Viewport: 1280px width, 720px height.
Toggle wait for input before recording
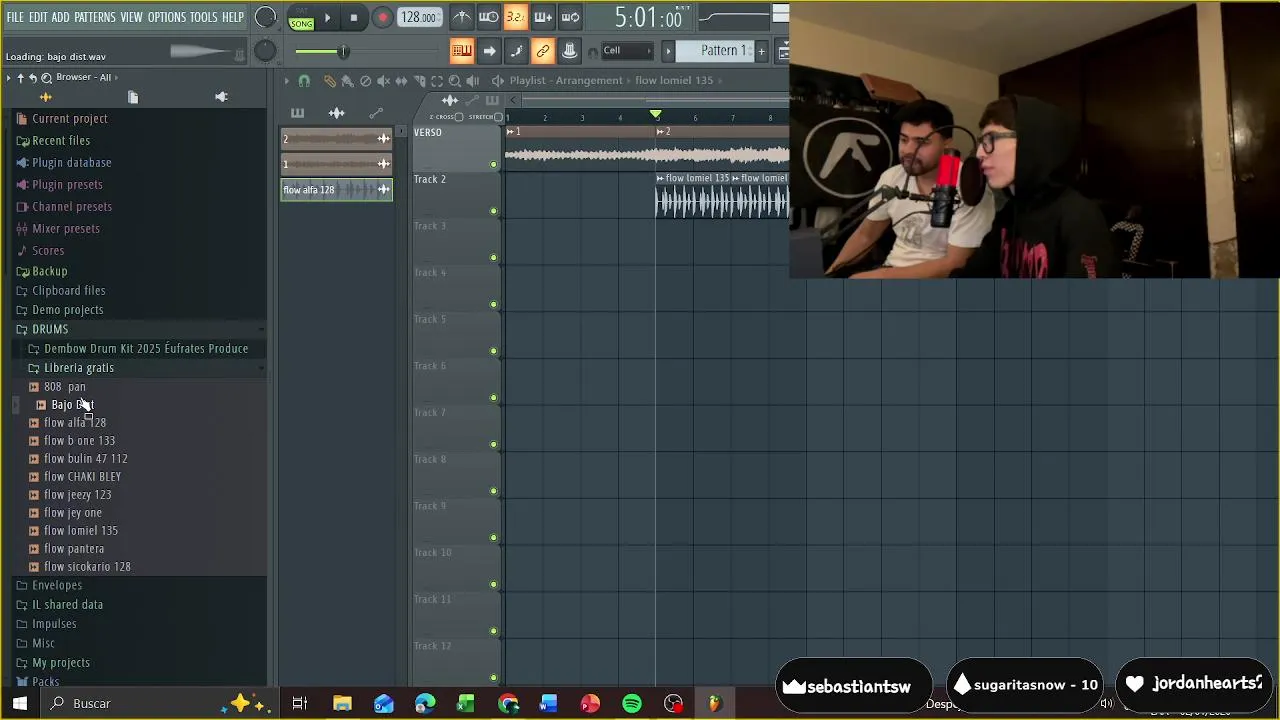coord(488,17)
